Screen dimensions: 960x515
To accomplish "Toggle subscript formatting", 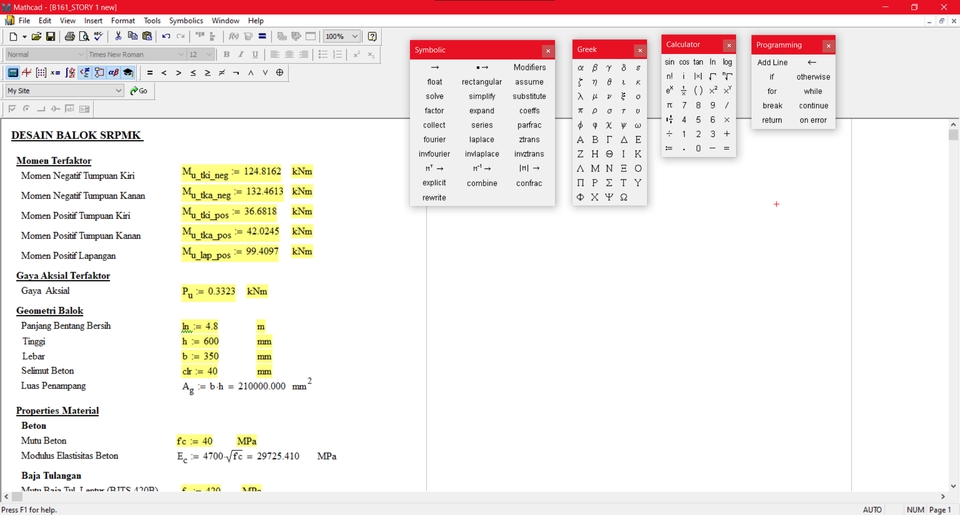I will [371, 55].
